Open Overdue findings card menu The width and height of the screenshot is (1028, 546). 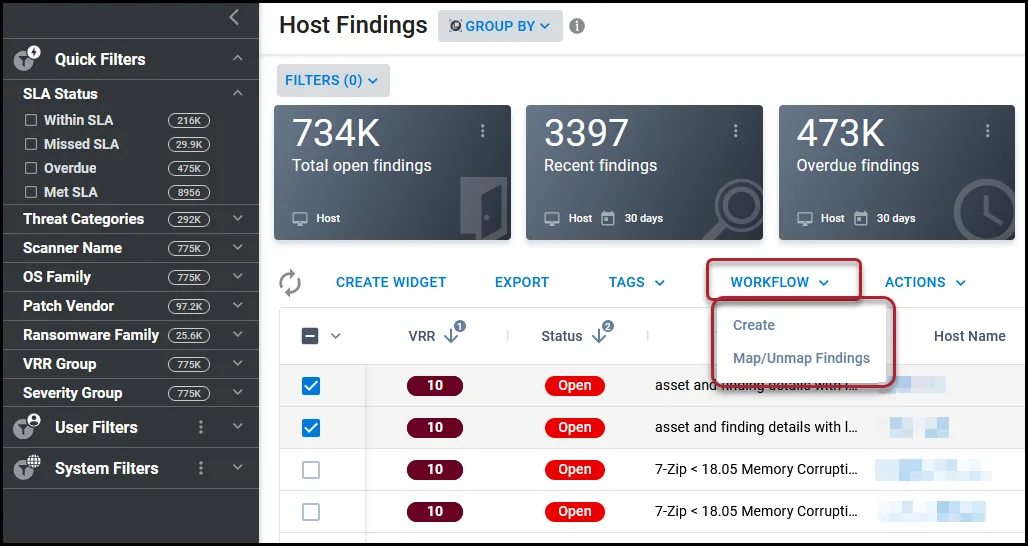987,131
